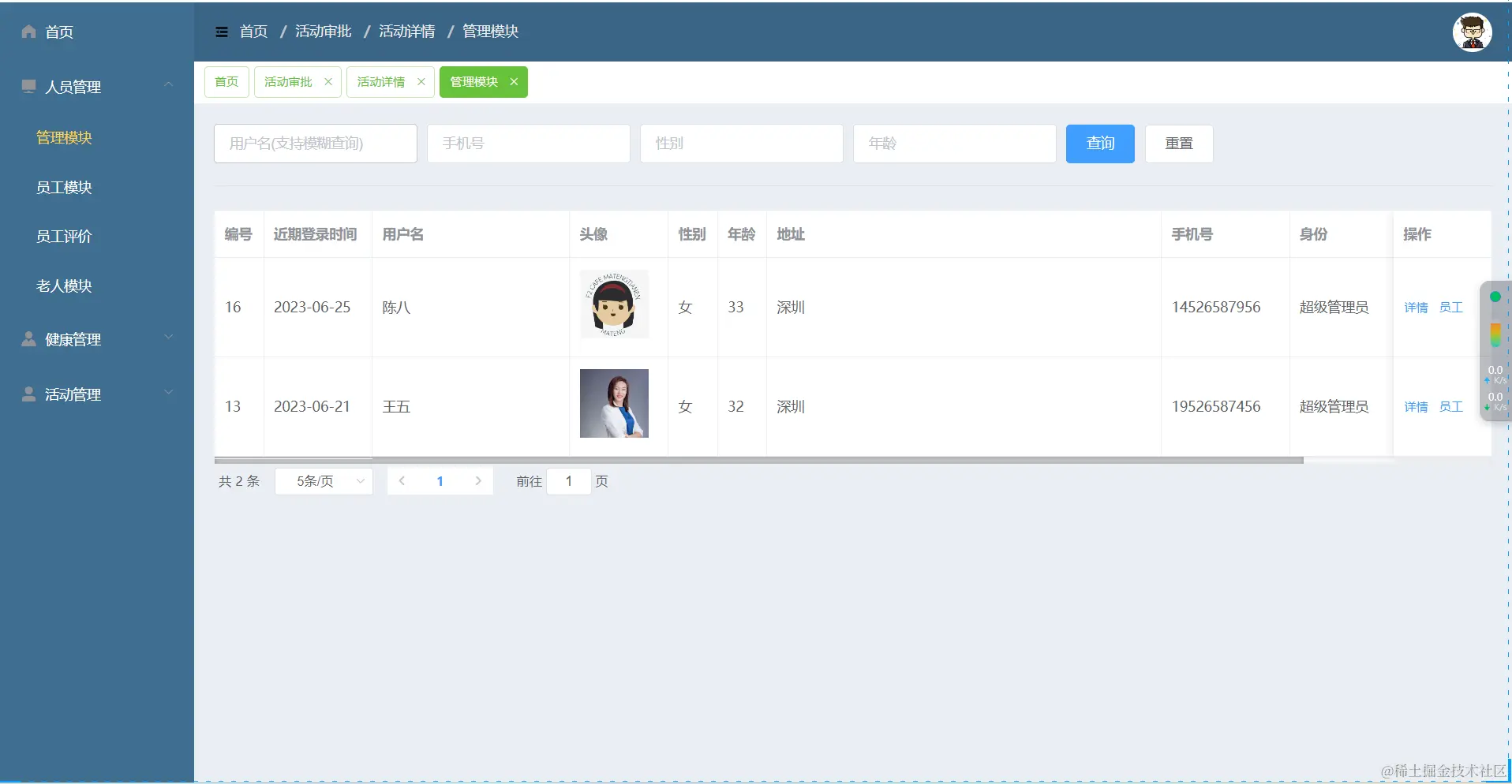
Task: Click phone number 19526587456
Action: coord(1216,406)
